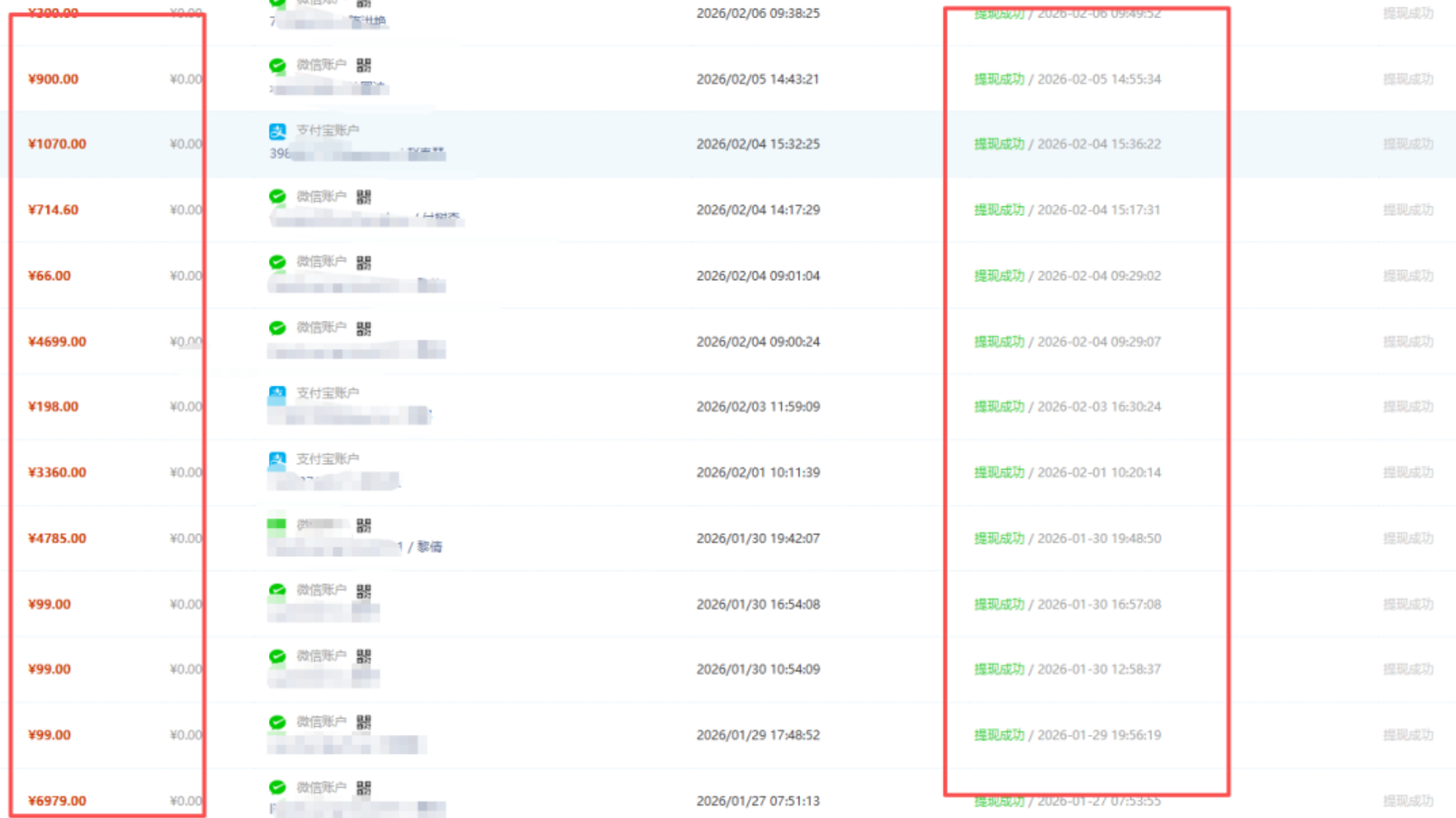Click the Alipay icon in the ¥1070.00 row
Viewport: 1456px width, 818px height.
277,131
